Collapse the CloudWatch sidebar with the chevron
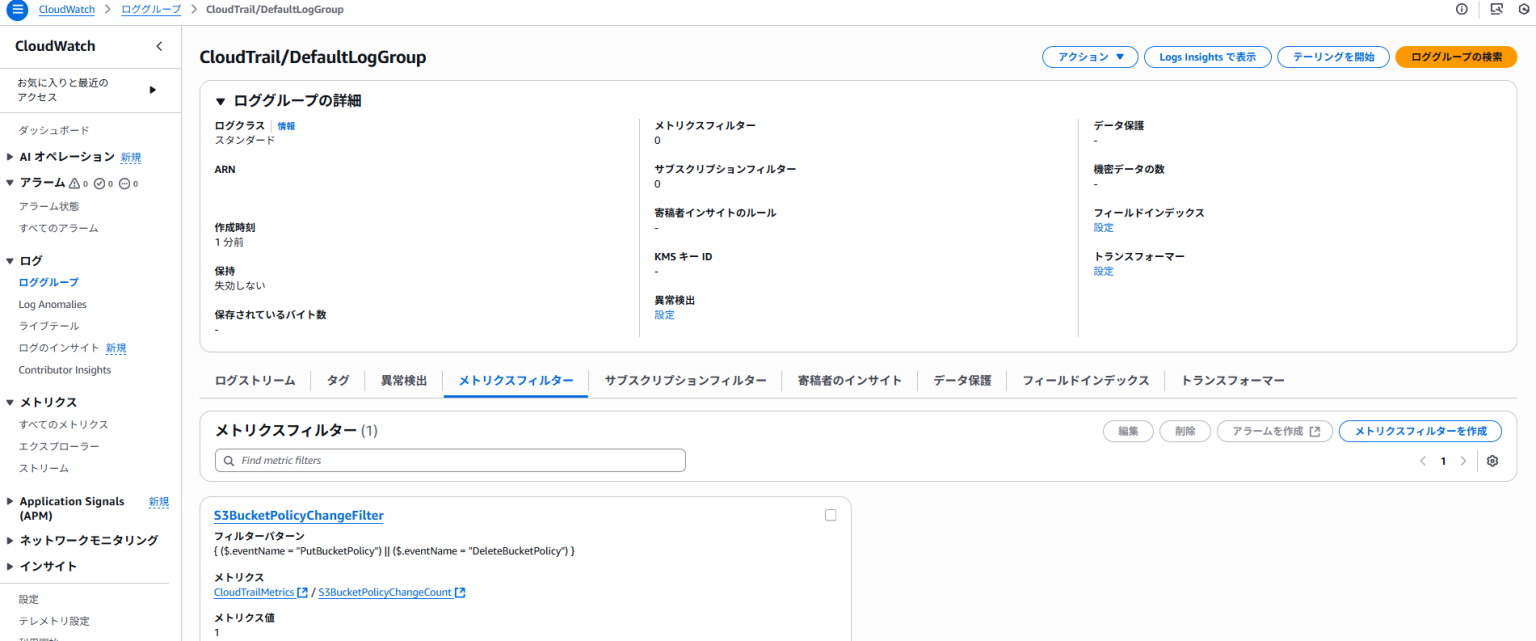 (158, 46)
